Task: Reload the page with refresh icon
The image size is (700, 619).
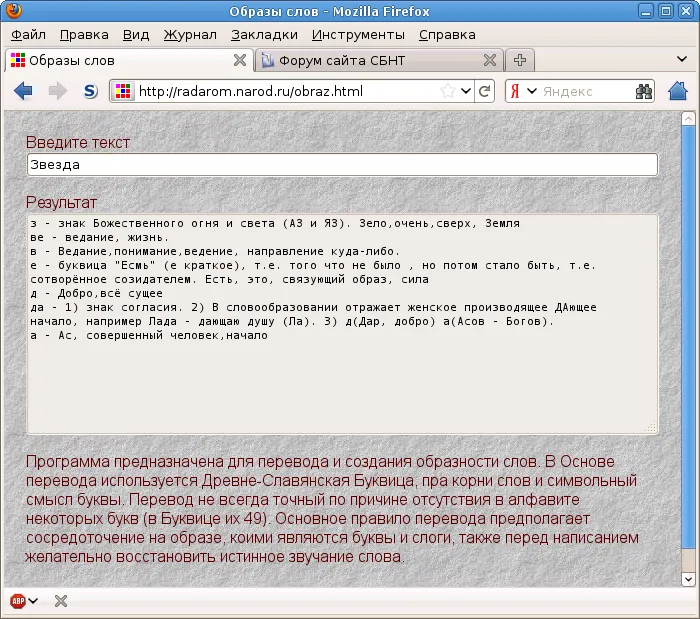Action: [485, 92]
